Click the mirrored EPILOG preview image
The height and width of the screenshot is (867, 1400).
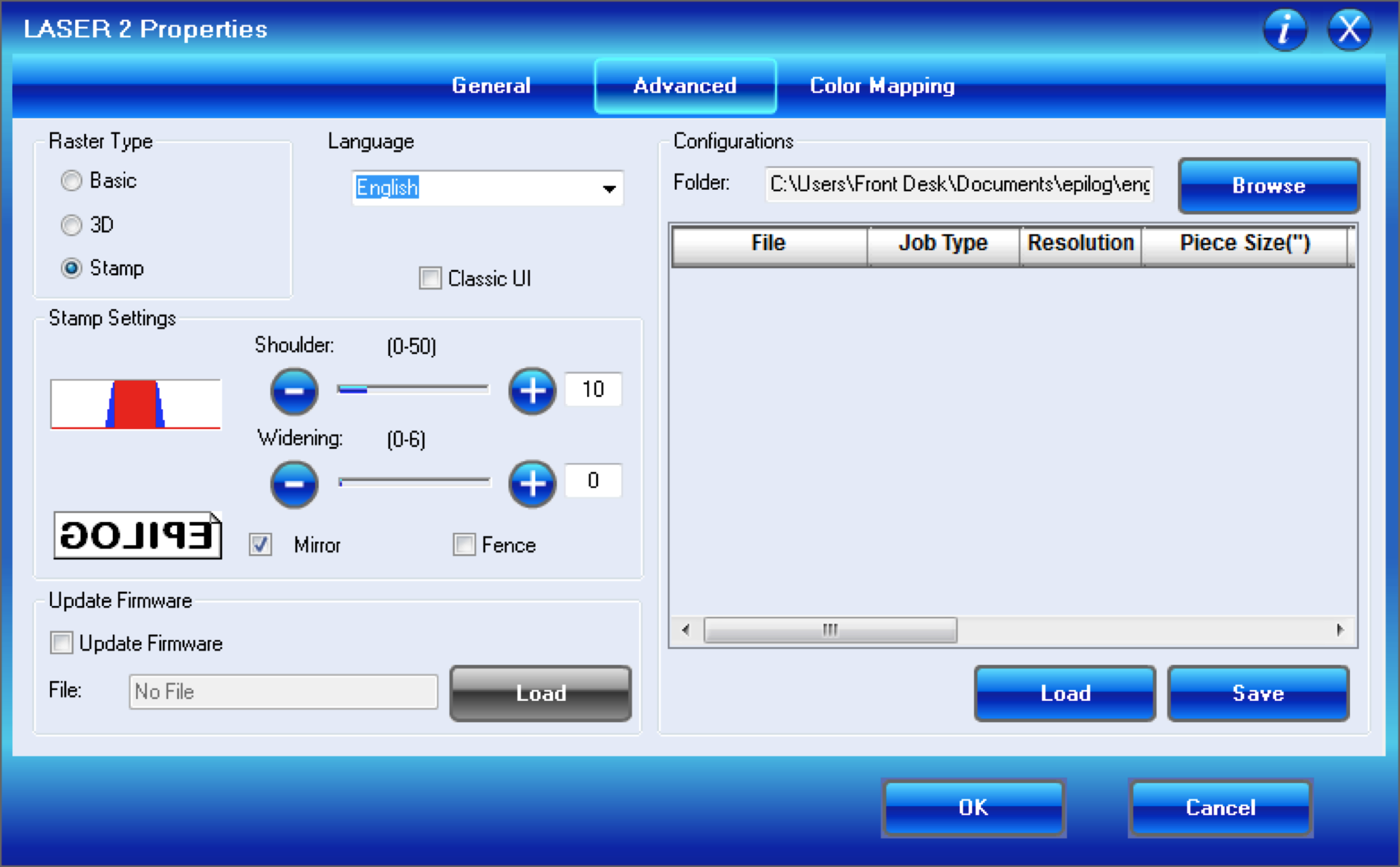click(138, 535)
